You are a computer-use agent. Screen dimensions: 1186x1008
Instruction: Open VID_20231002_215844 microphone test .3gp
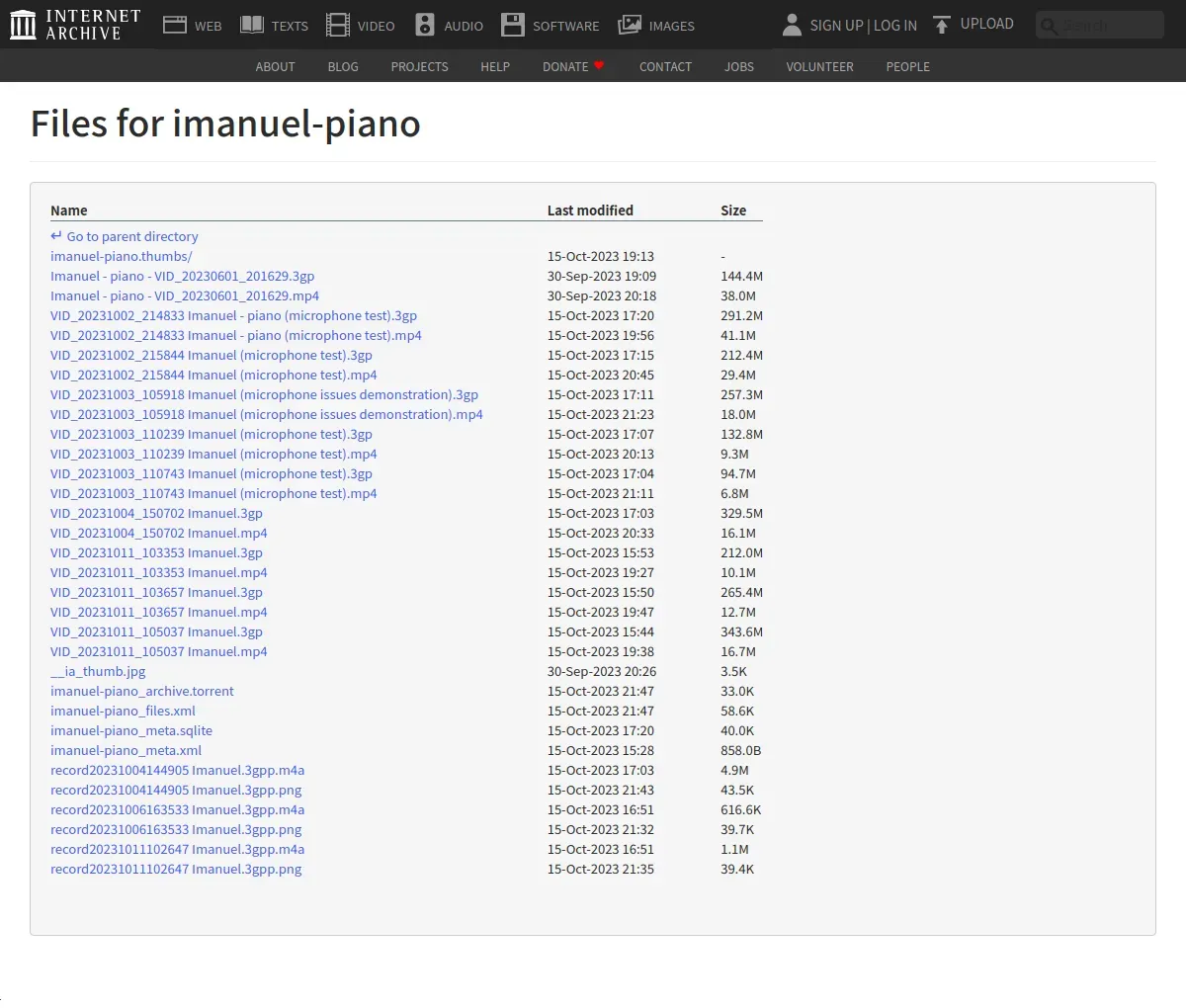pyautogui.click(x=212, y=355)
